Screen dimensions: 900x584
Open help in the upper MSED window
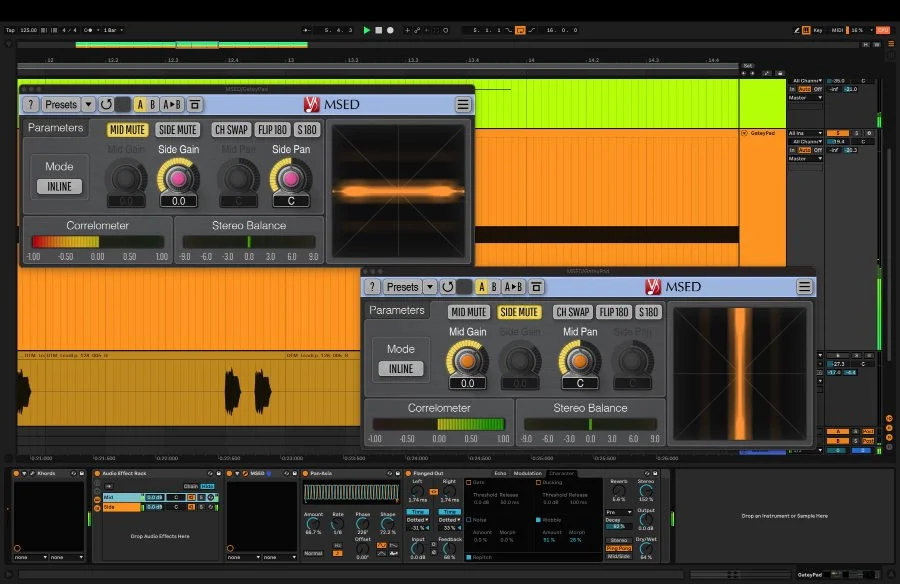click(x=30, y=105)
